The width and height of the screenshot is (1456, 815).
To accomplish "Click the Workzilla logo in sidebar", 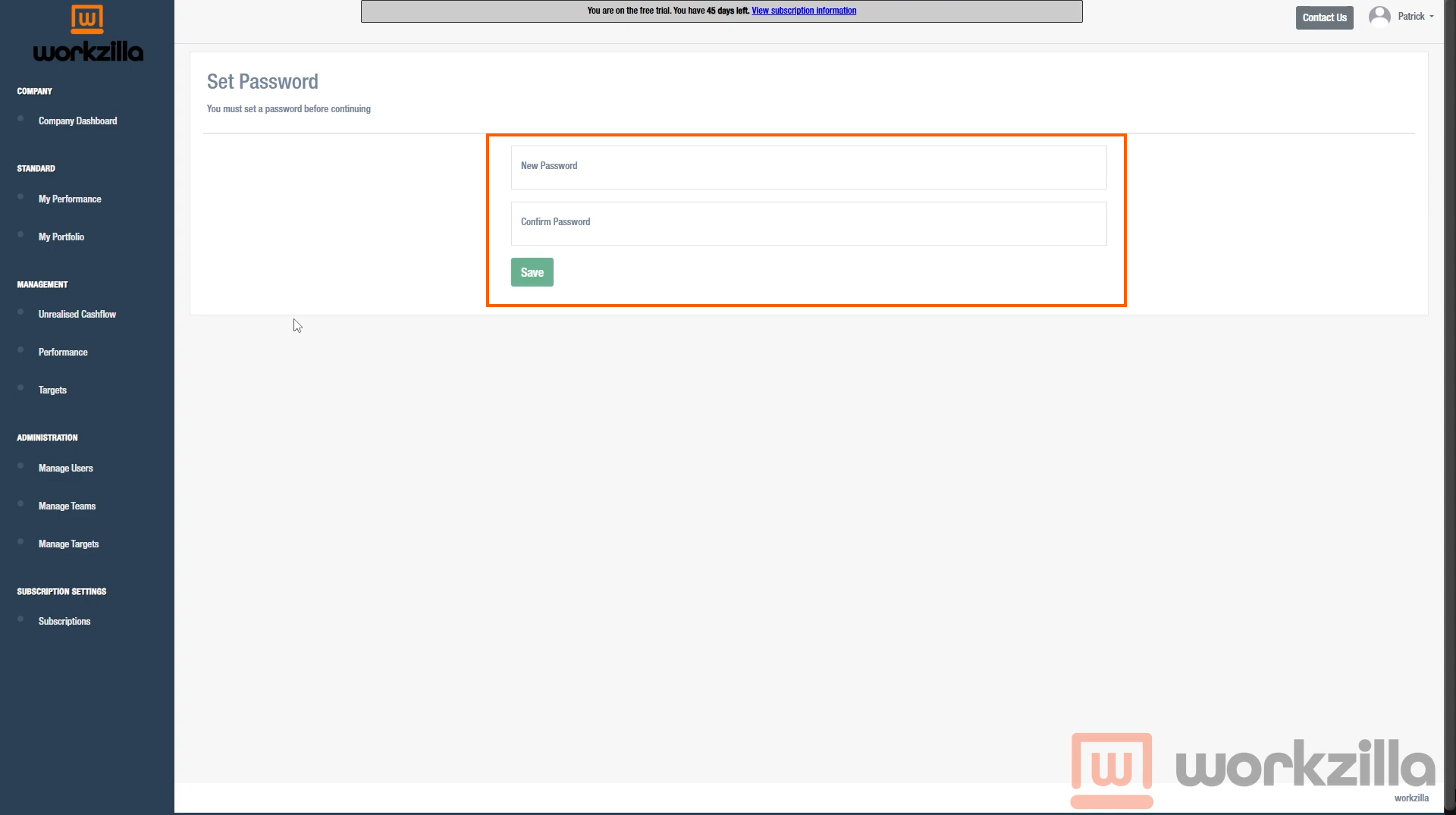I will click(x=87, y=34).
